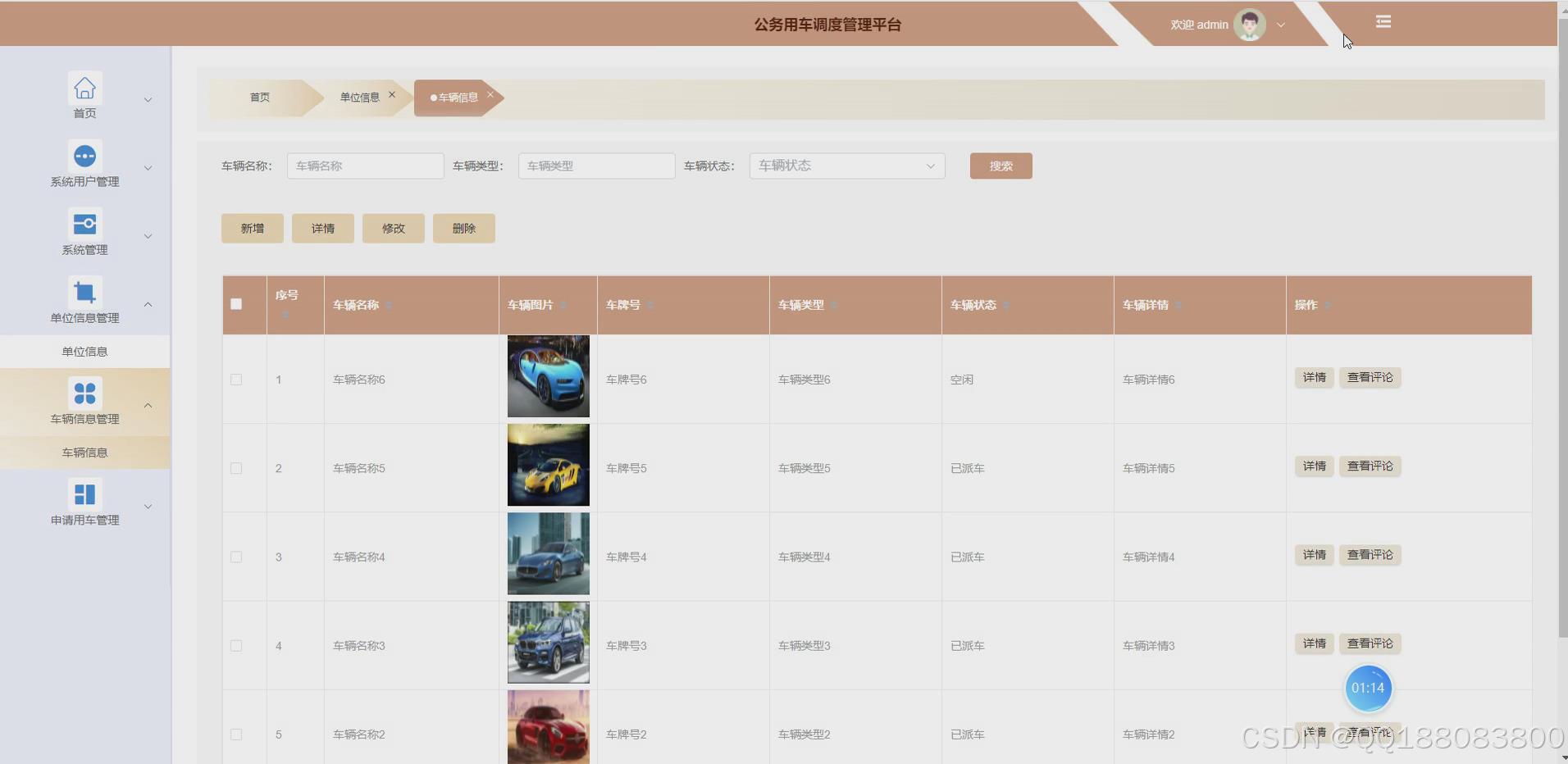Check the select-all checkbox in table header
Screen dimensions: 1568x764
click(235, 304)
